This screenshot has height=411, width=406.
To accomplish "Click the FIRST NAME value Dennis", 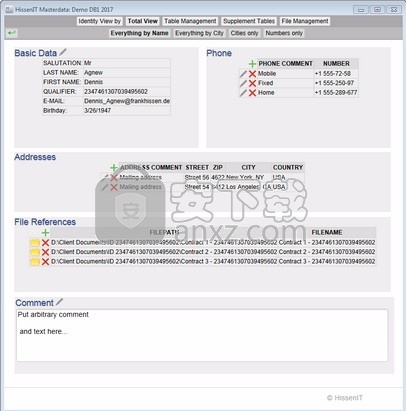I will [93, 82].
